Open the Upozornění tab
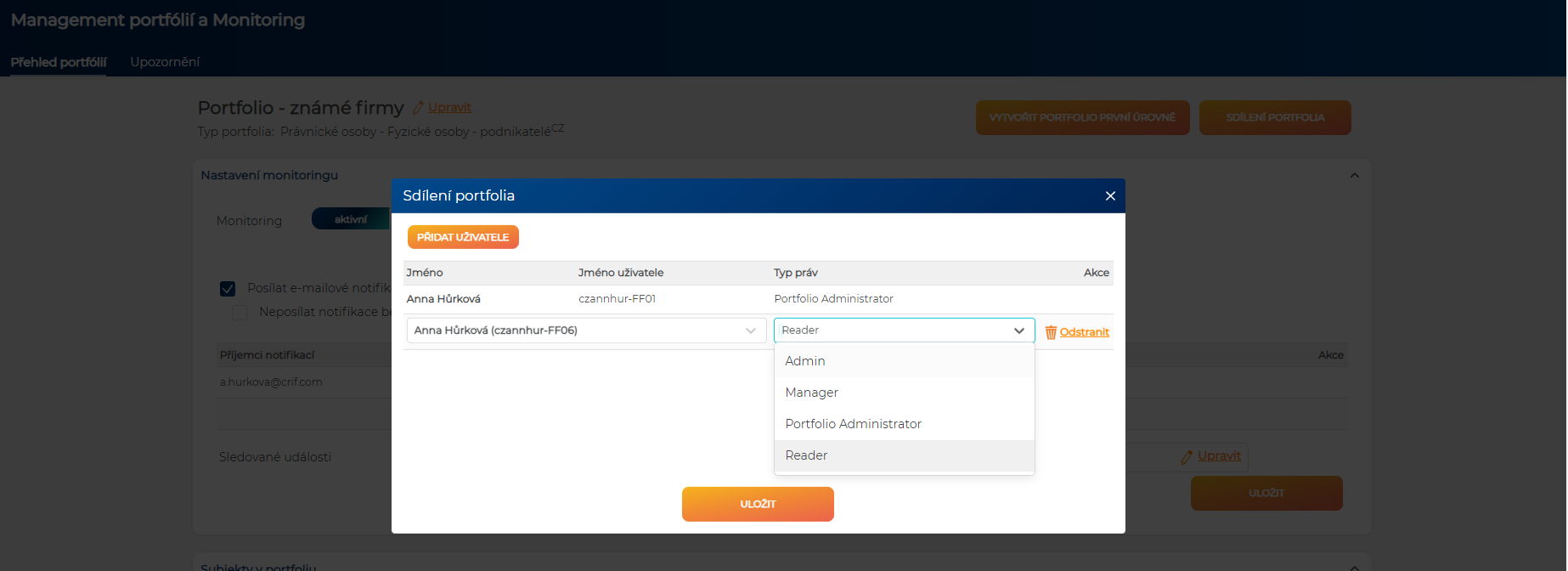 [165, 62]
